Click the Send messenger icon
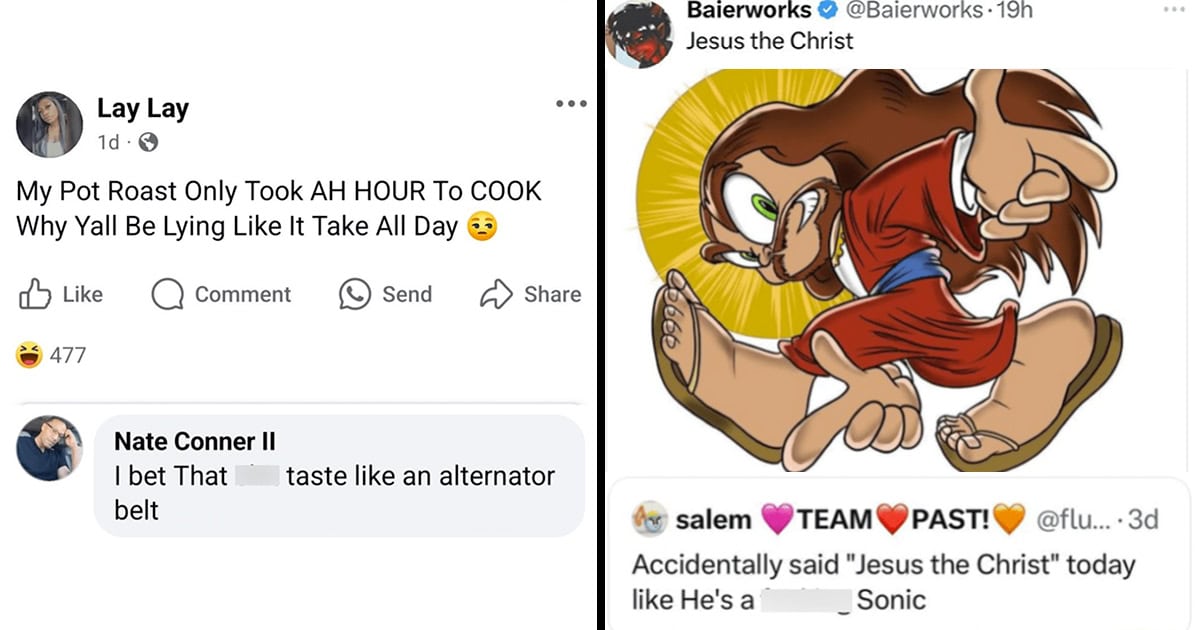The height and width of the screenshot is (630, 1200). [355, 294]
